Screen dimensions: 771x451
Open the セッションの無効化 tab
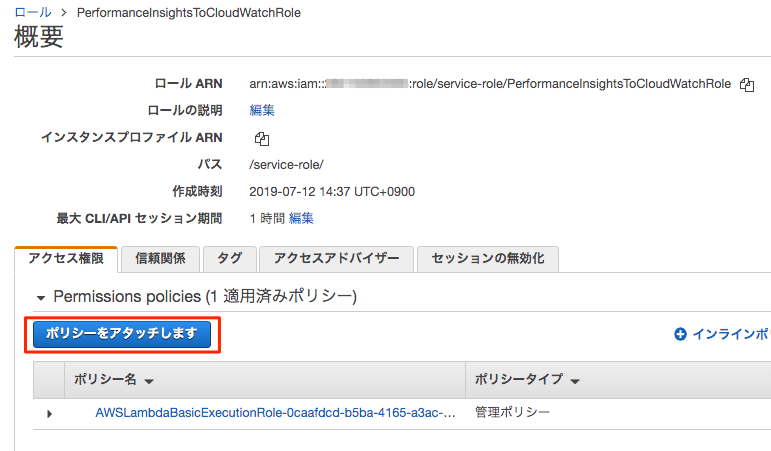[488, 259]
